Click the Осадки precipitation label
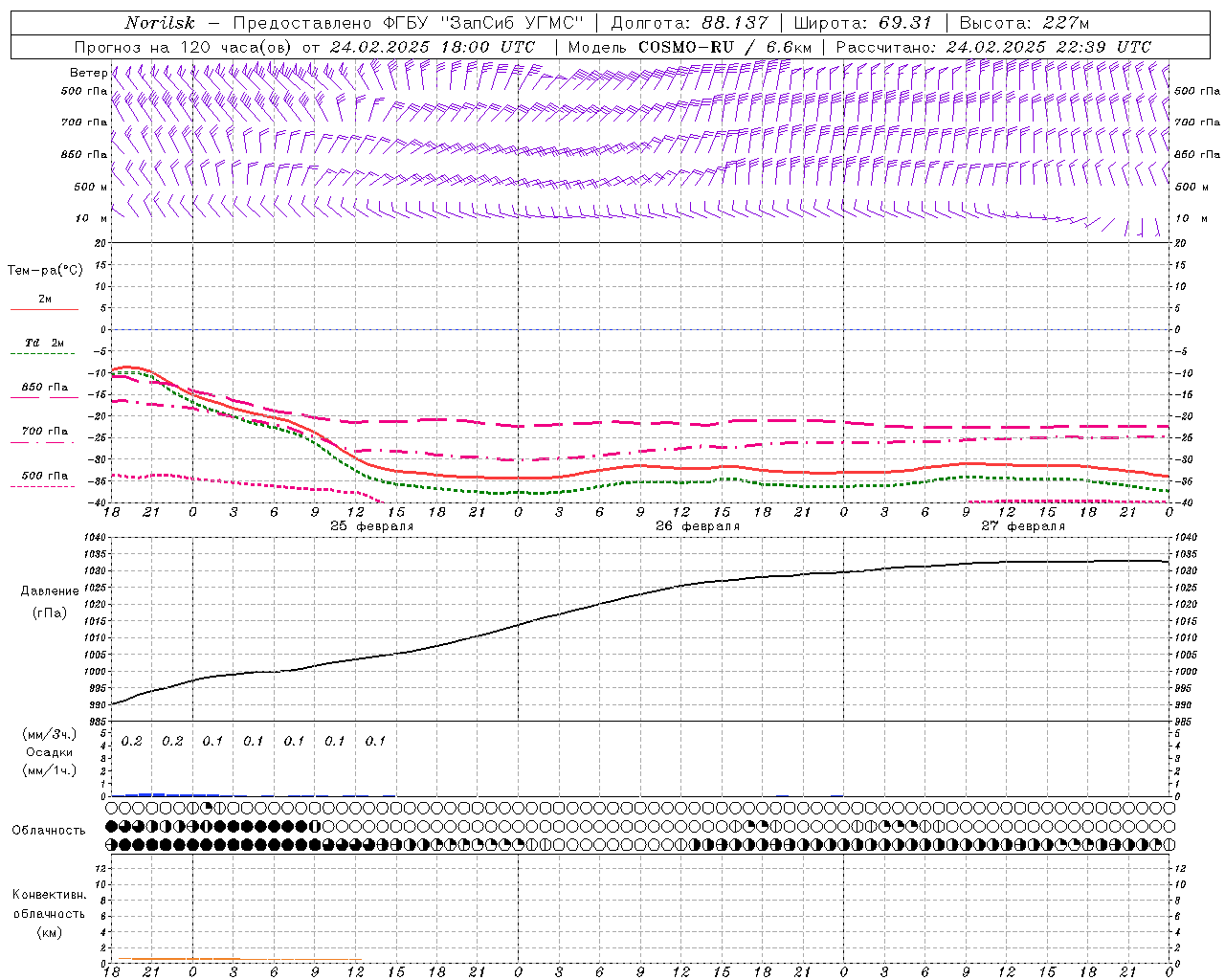 coord(49,752)
